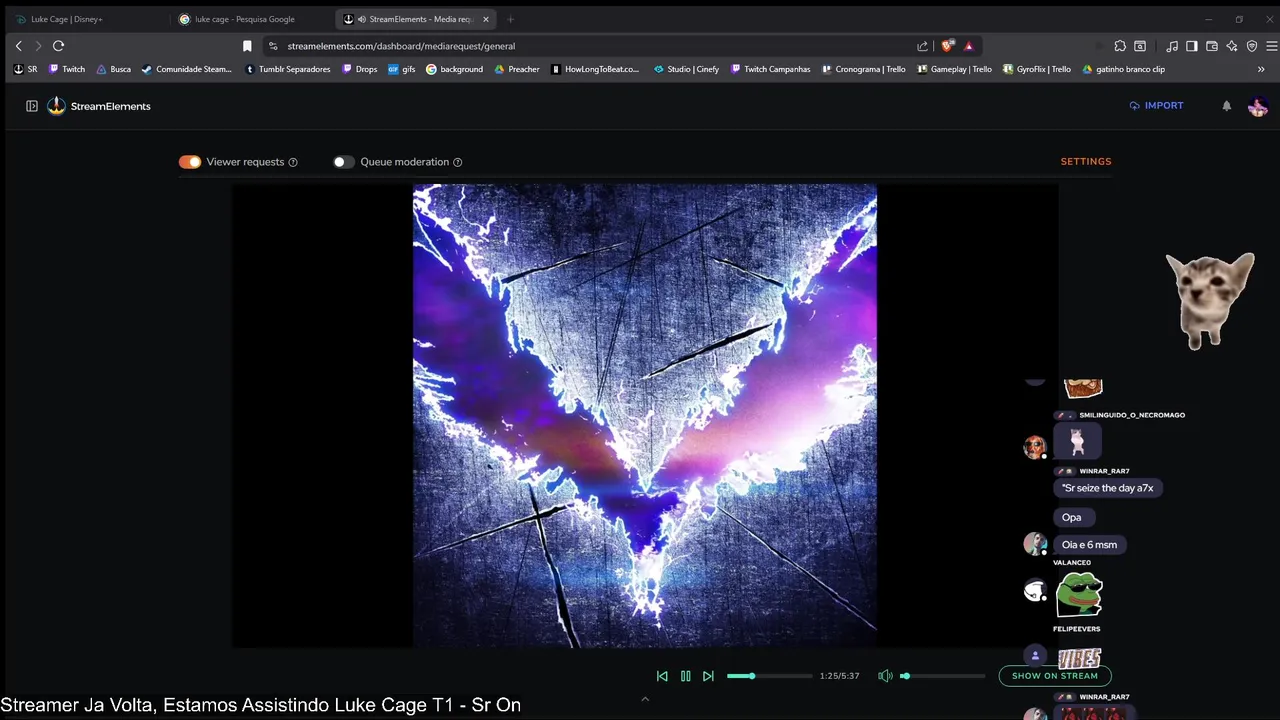Click the SHOW ON STREAM button
This screenshot has width=1280, height=720.
[1055, 676]
